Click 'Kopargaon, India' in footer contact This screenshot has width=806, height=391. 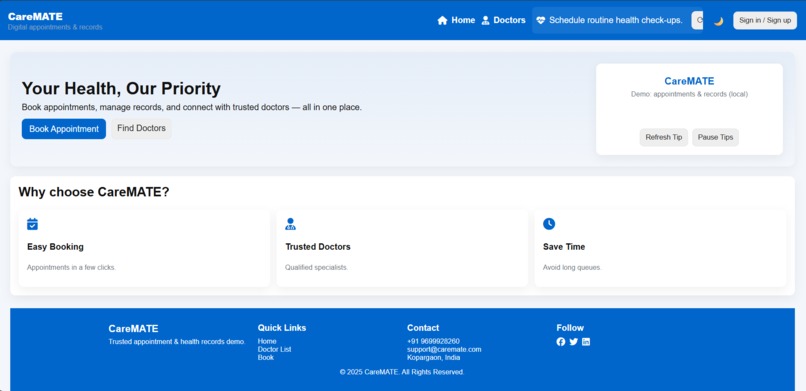point(433,358)
